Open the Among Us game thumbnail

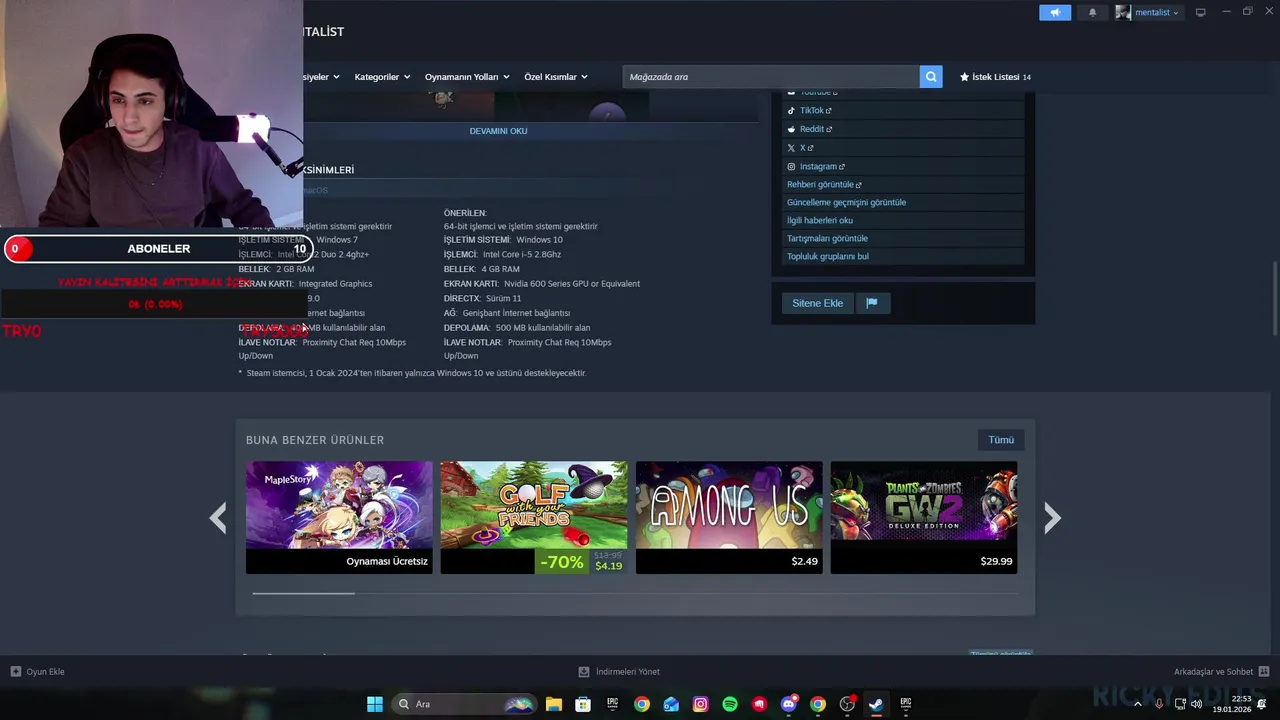pos(729,505)
